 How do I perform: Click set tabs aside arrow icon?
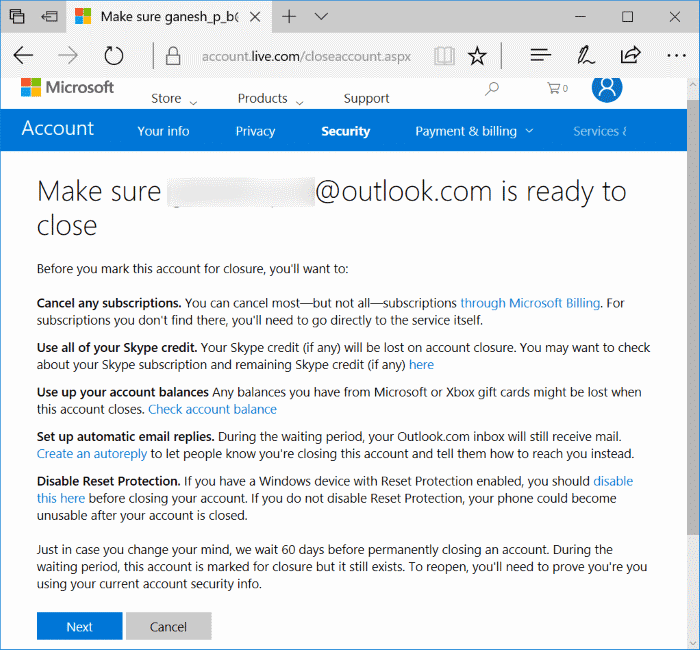coord(49,17)
